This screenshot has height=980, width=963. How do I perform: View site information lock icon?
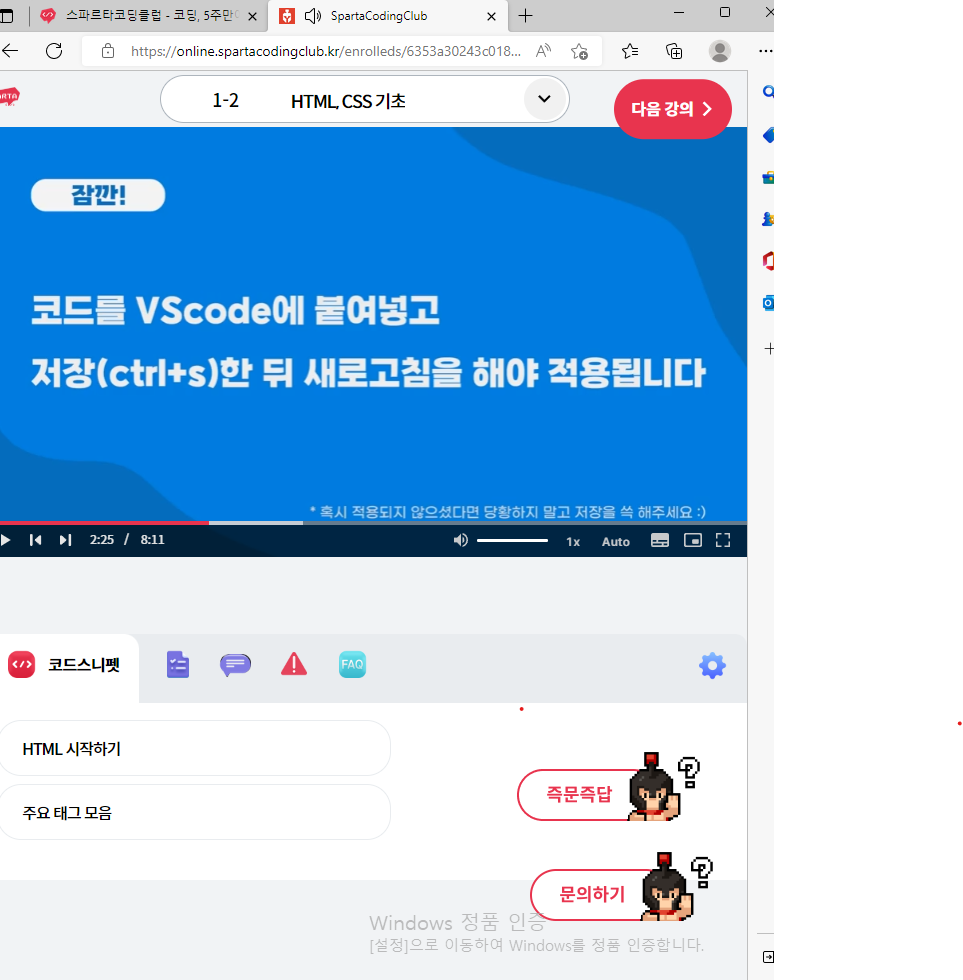click(x=108, y=51)
